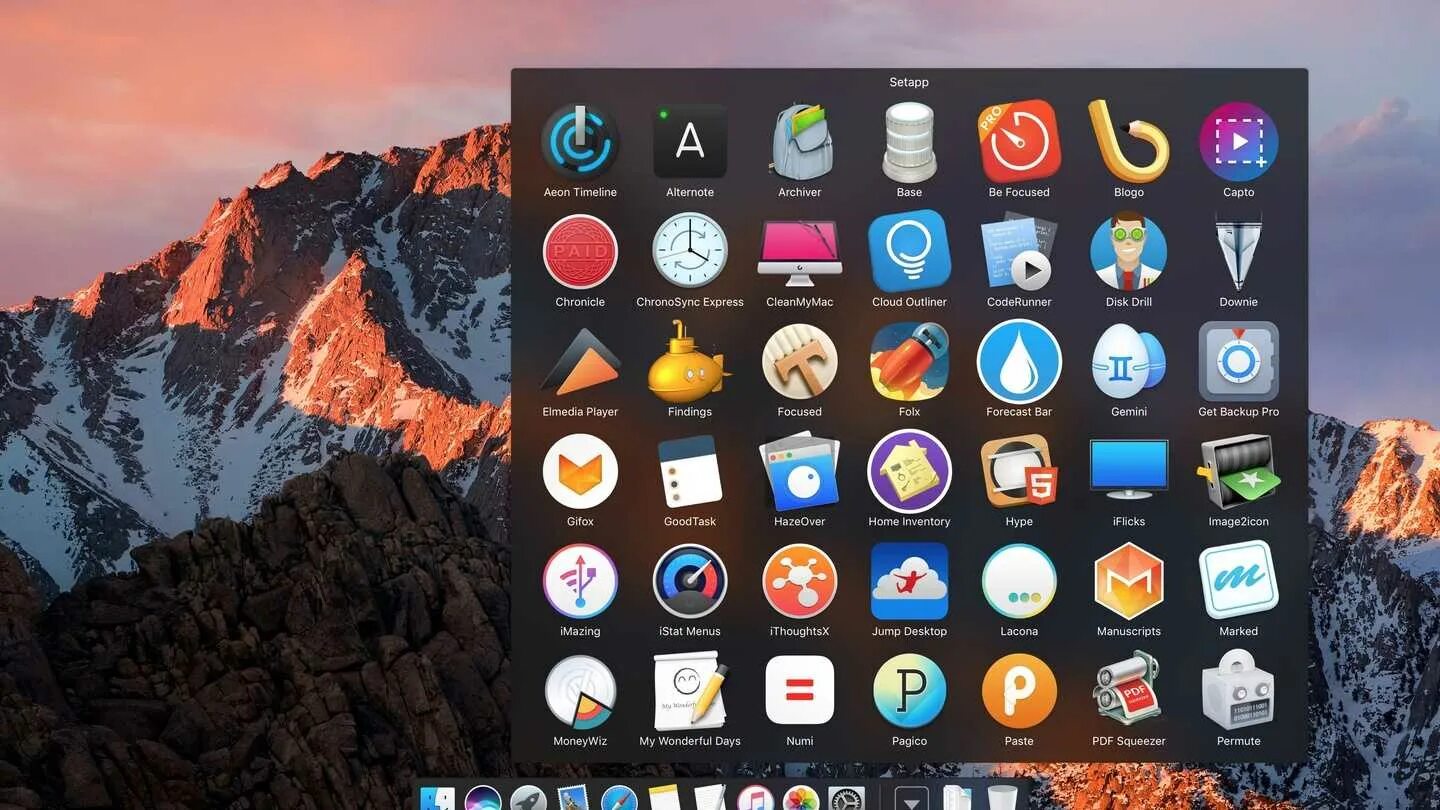This screenshot has height=810, width=1440.
Task: Launch the Paste clipboard app
Action: coord(1019,692)
